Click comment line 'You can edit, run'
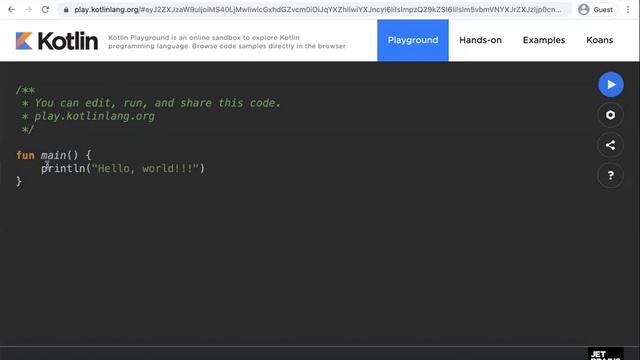The image size is (640, 360). [x=151, y=103]
